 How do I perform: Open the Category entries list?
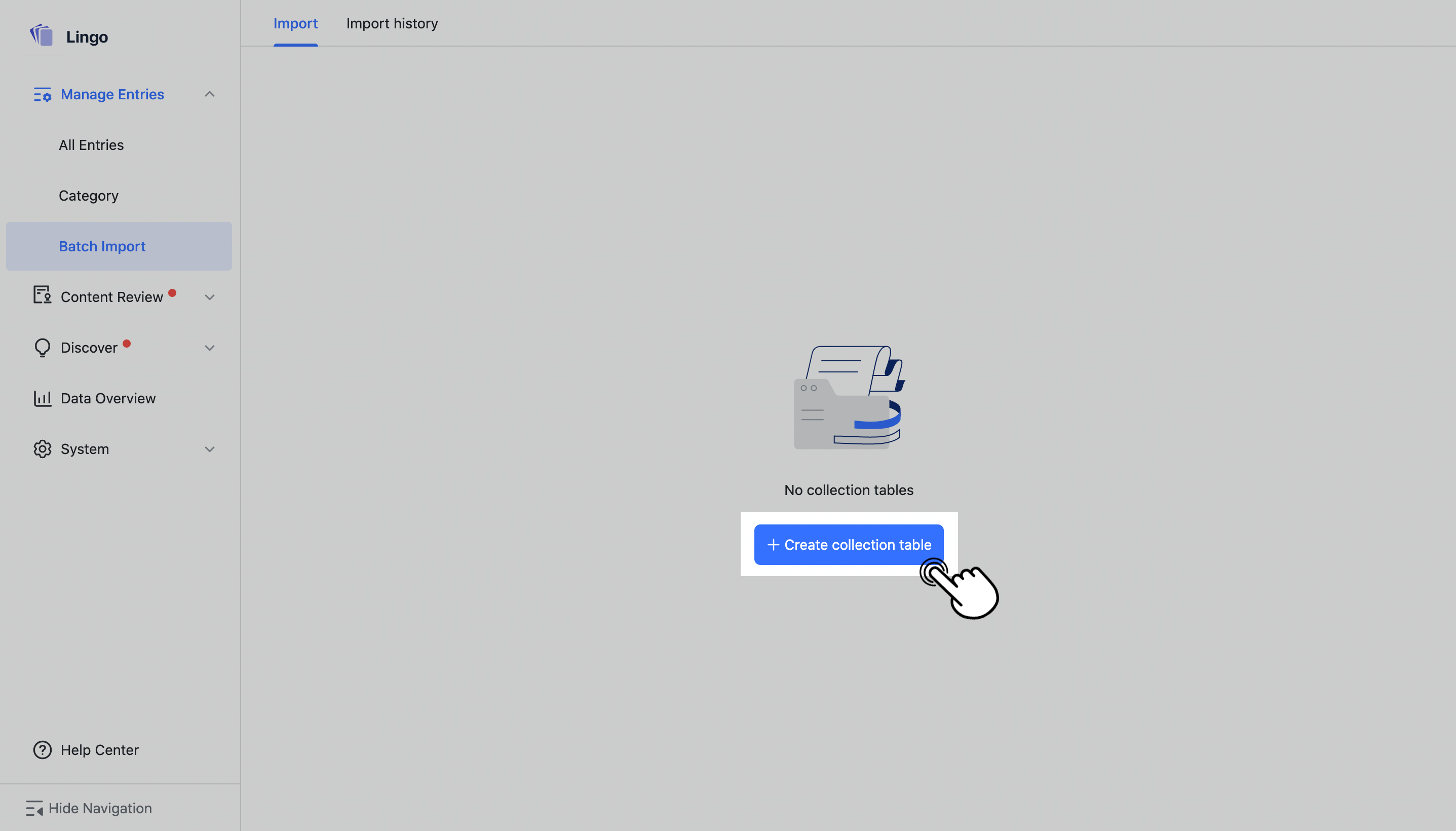(89, 195)
